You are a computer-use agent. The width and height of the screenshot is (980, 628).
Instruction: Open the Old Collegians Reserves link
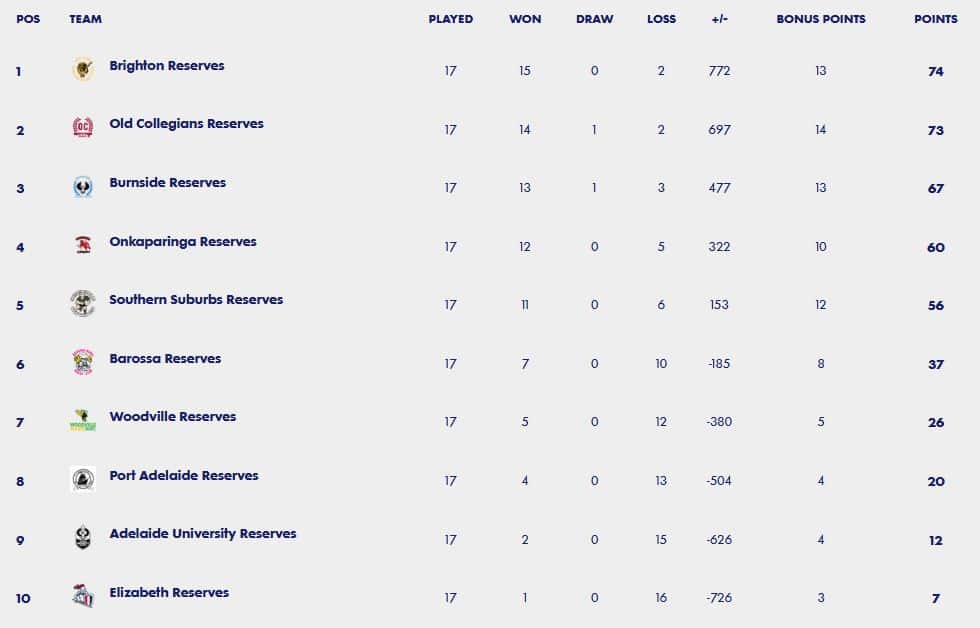click(186, 124)
